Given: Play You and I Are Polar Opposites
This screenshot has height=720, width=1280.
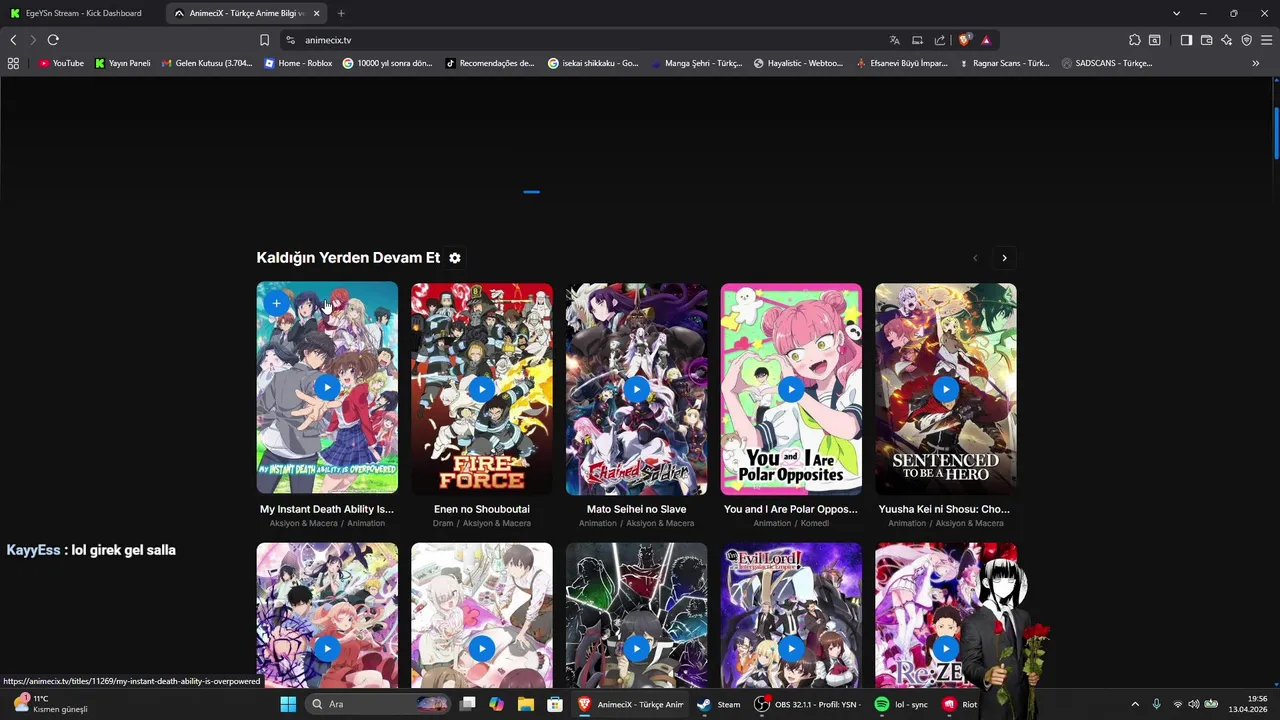Looking at the screenshot, I should pyautogui.click(x=791, y=388).
